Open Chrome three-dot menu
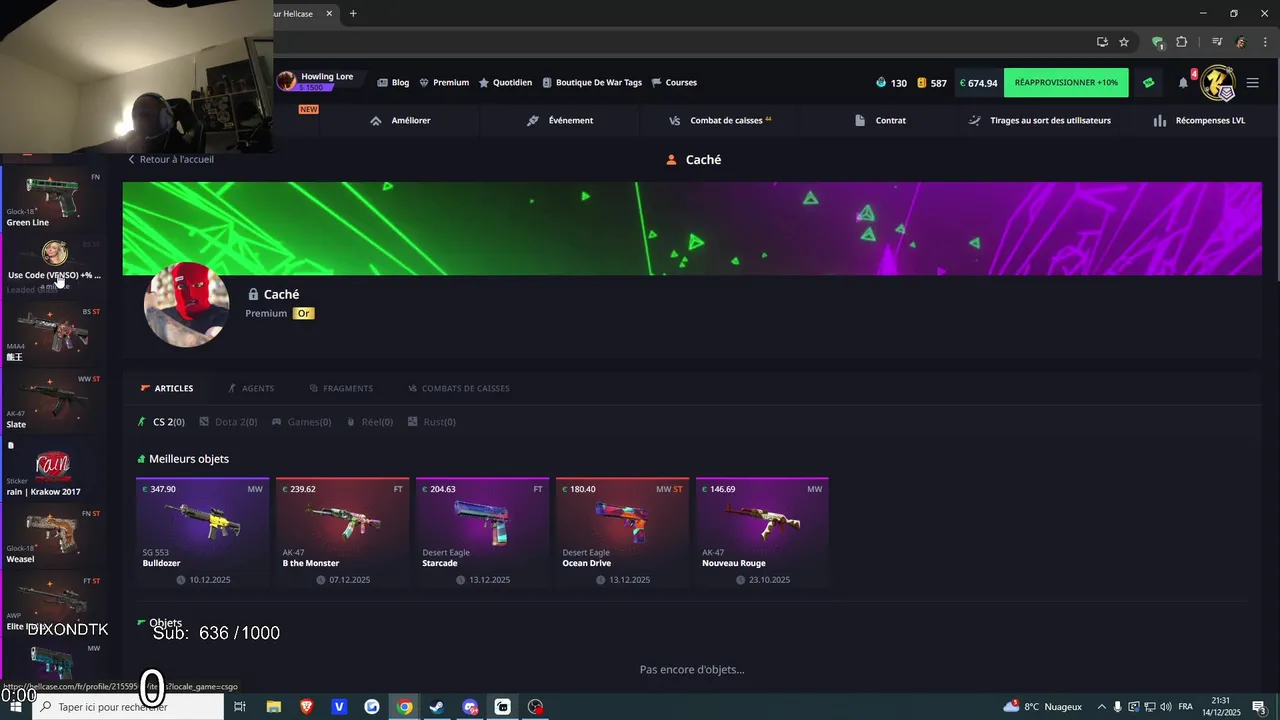This screenshot has width=1280, height=720. click(x=1265, y=42)
